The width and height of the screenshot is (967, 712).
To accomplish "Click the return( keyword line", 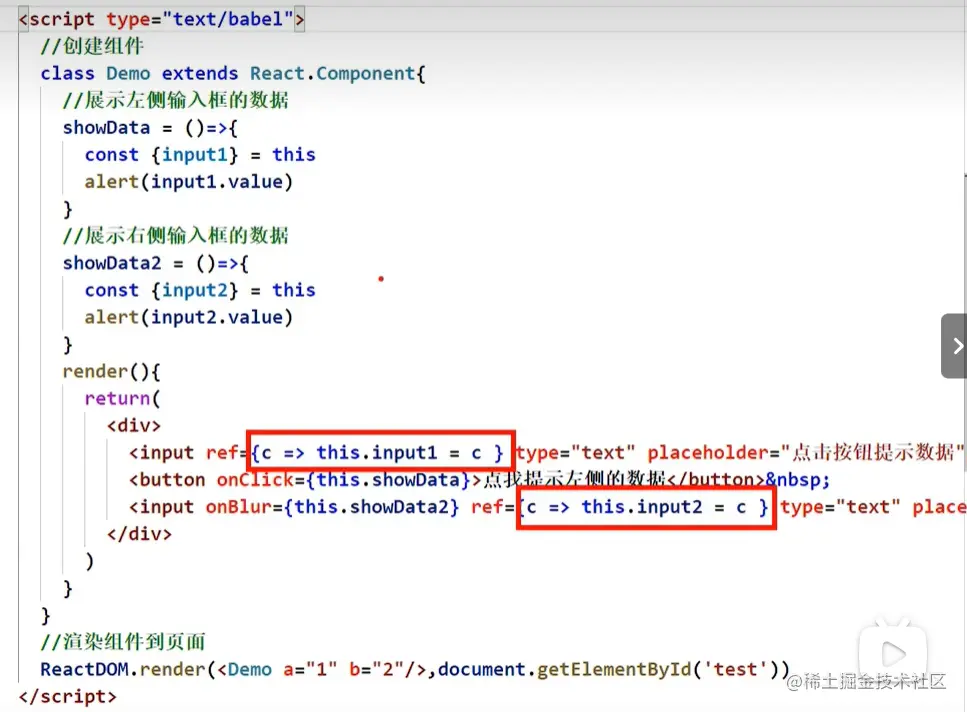I will pos(122,399).
